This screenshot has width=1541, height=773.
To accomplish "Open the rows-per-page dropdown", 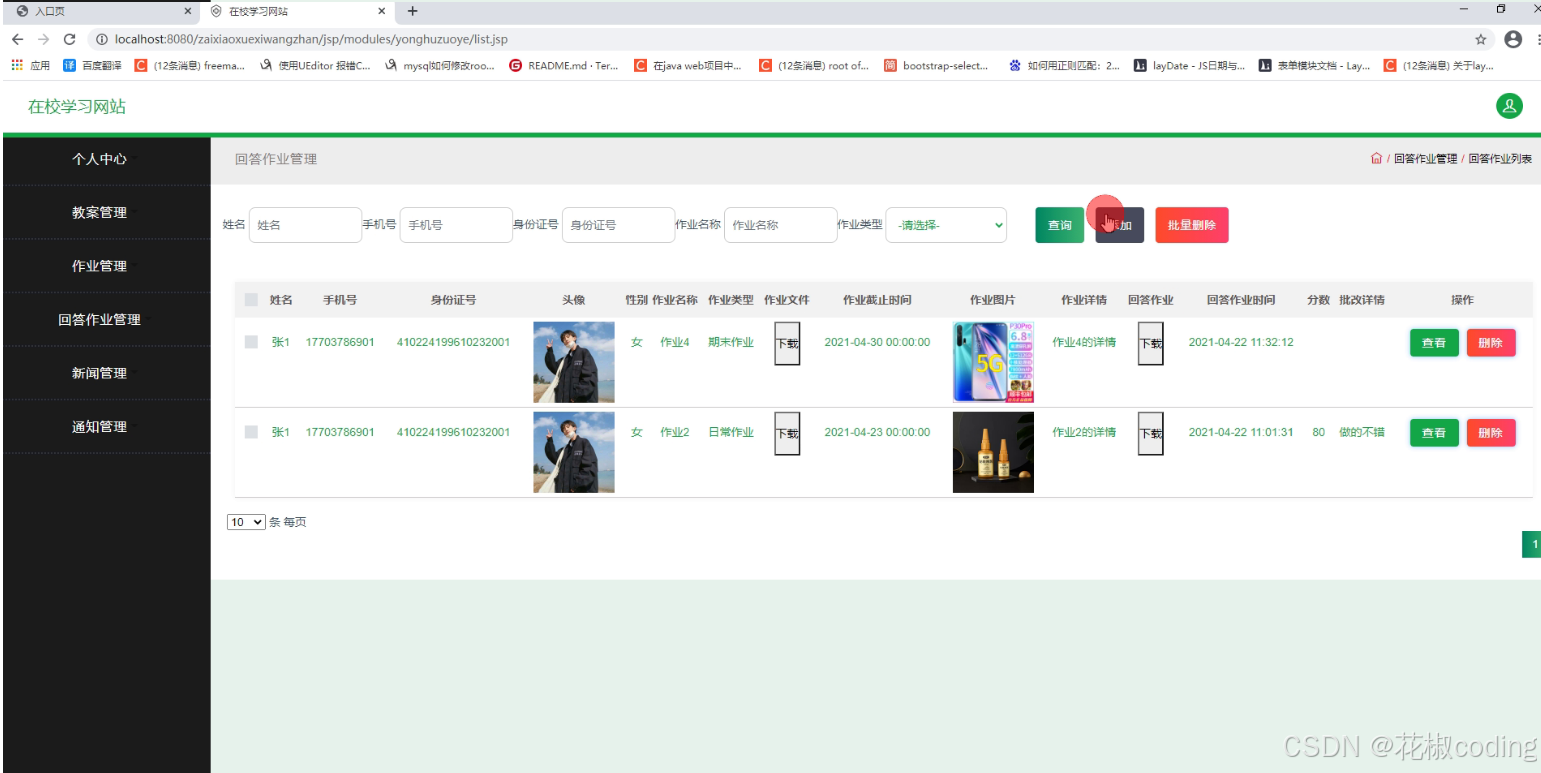I will (246, 522).
